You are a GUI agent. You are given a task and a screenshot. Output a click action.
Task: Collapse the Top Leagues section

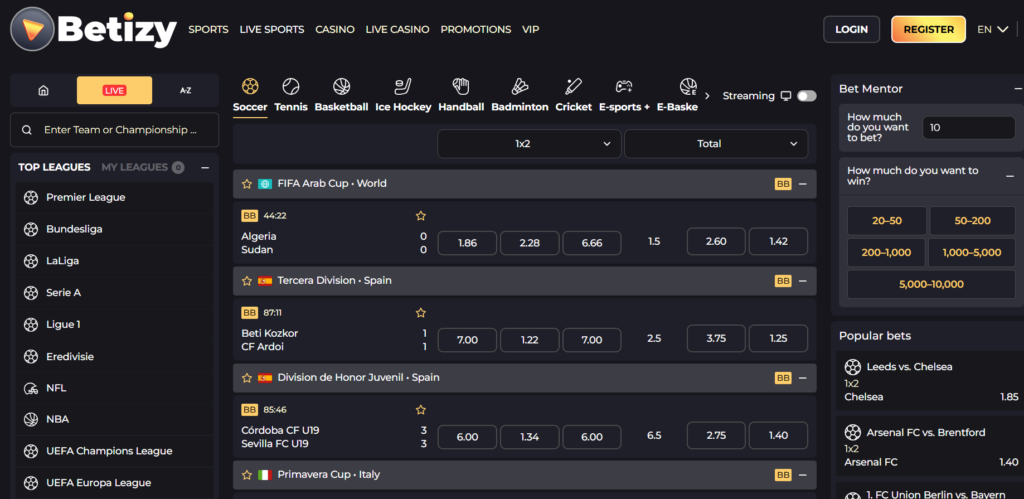click(x=205, y=168)
